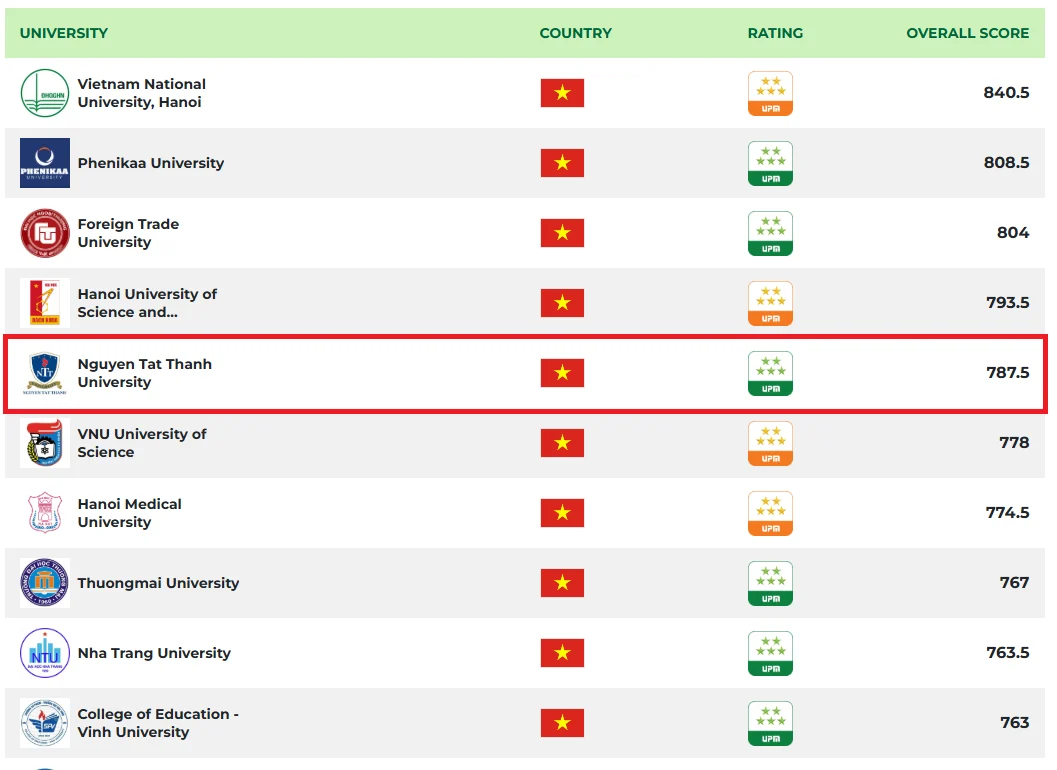Open the Nha Trang University name link
The width and height of the screenshot is (1057, 770).
154,653
